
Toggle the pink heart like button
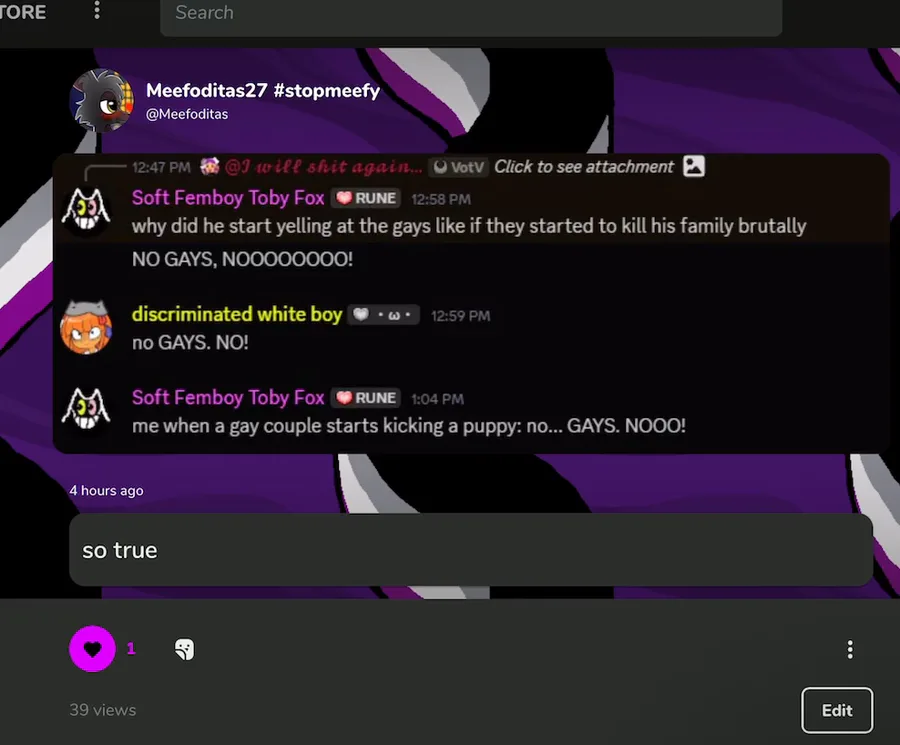92,649
